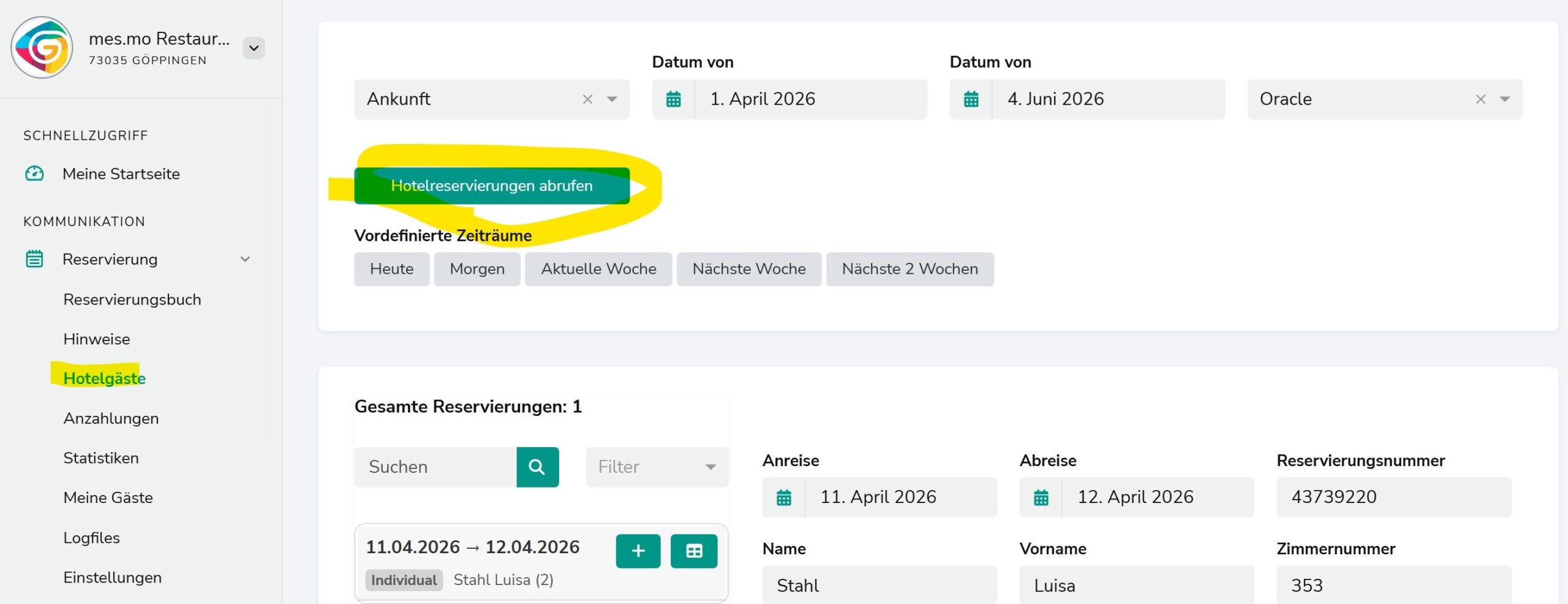
Task: Expand the Ankunft dropdown arrow
Action: 612,99
